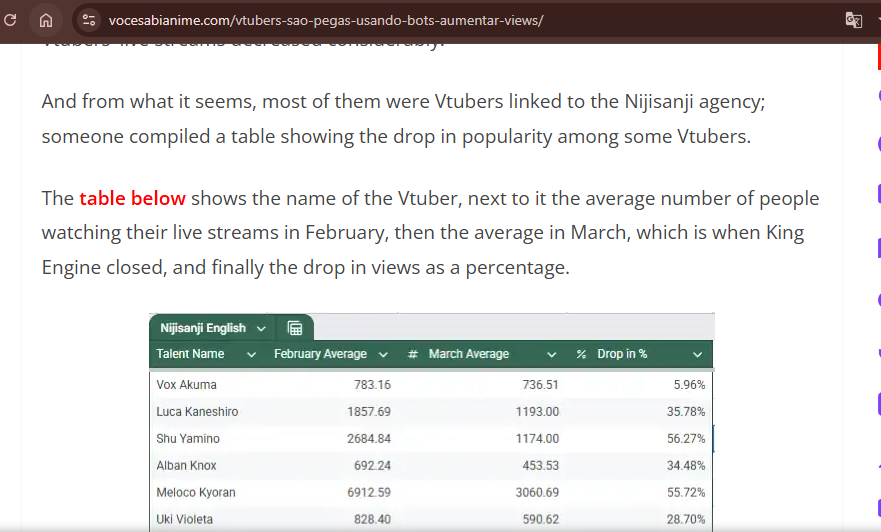The width and height of the screenshot is (881, 532).
Task: Open site information icon in address bar
Action: [89, 20]
